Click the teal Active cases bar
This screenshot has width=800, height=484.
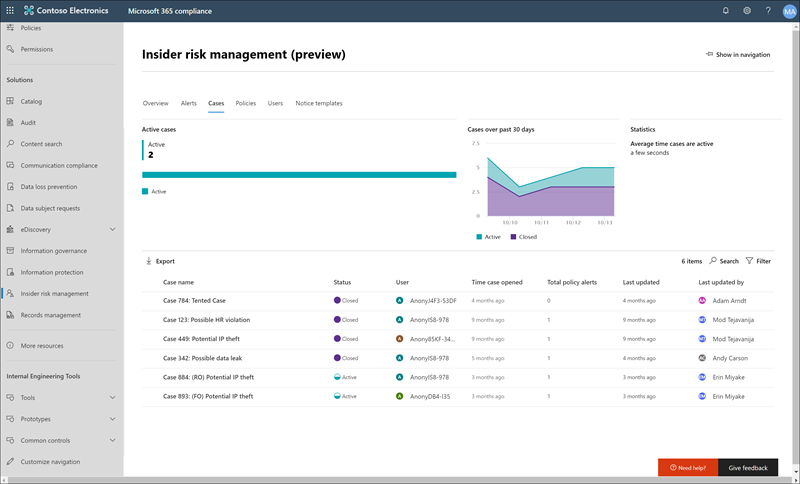(x=299, y=175)
